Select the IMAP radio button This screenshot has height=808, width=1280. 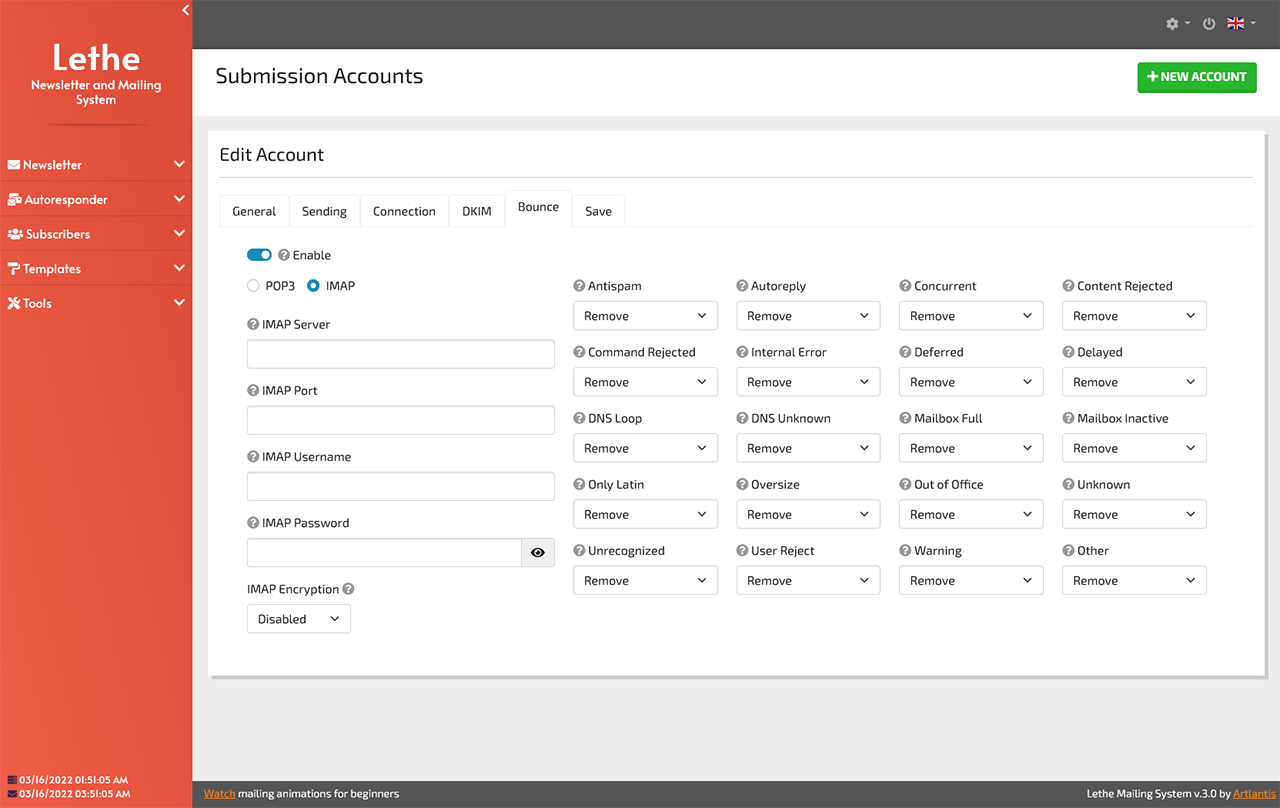(313, 285)
